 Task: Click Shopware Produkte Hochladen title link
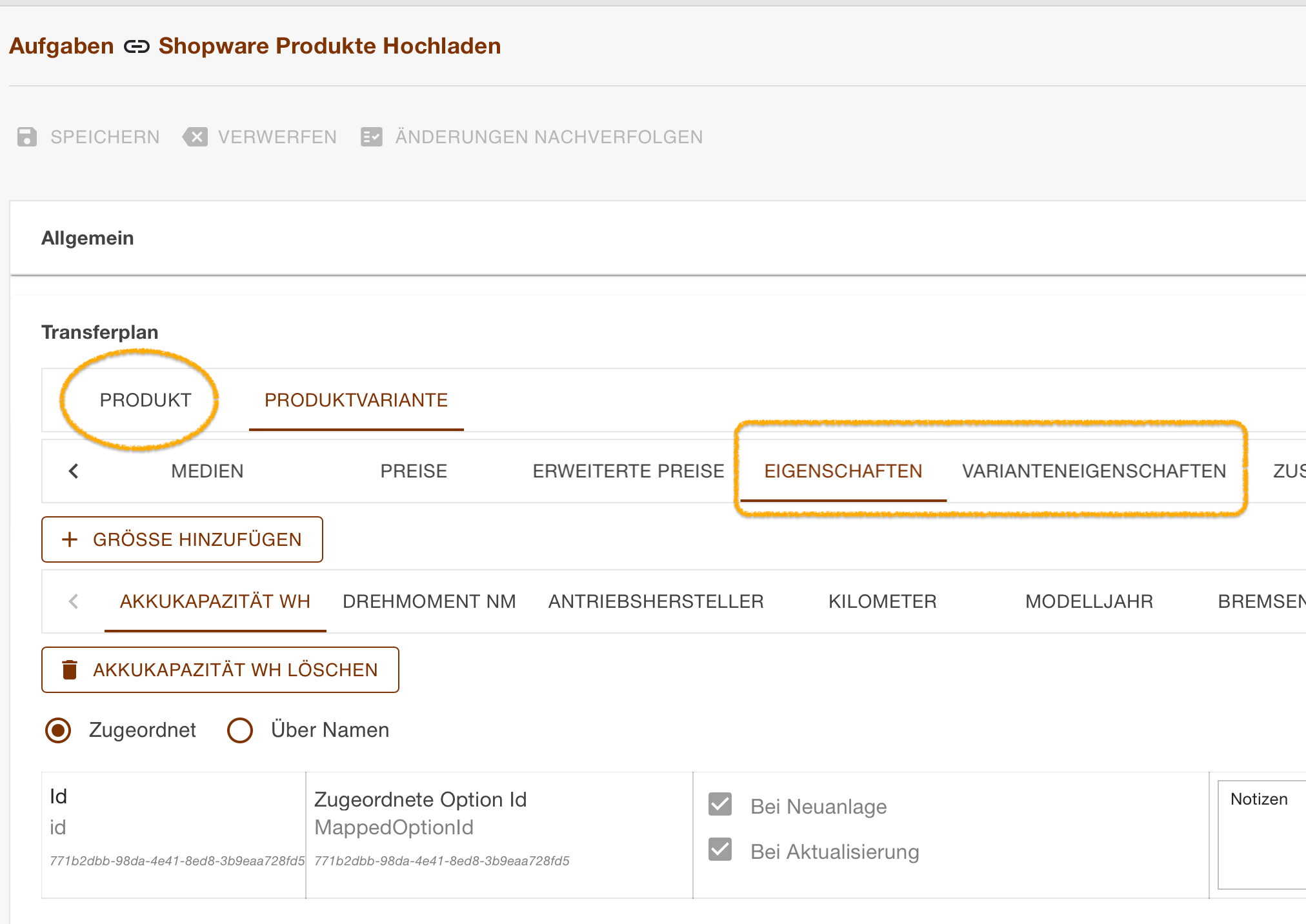point(330,46)
